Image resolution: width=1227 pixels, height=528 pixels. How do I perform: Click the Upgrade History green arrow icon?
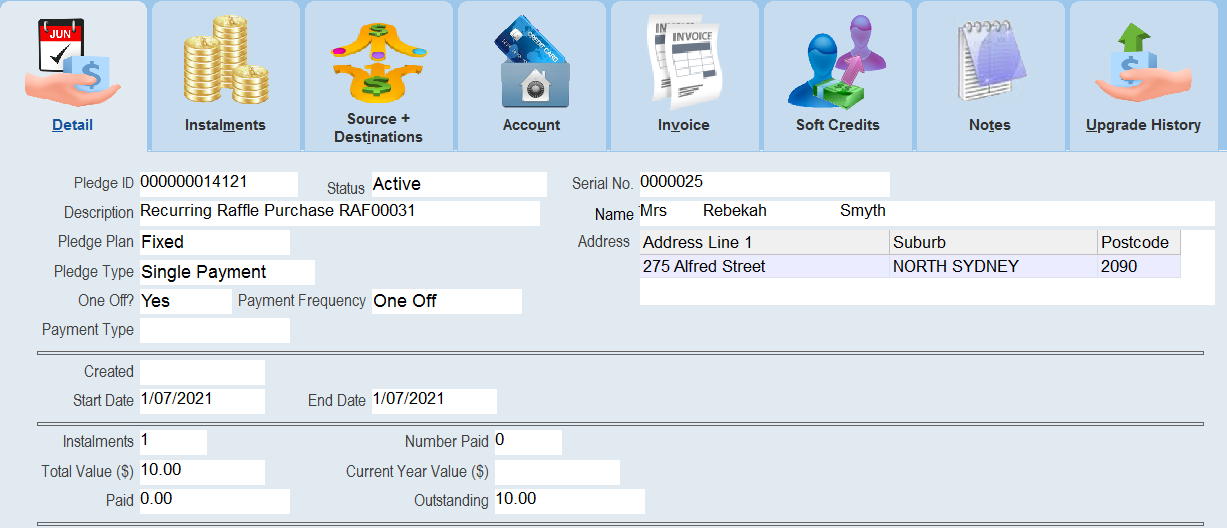tap(1143, 63)
